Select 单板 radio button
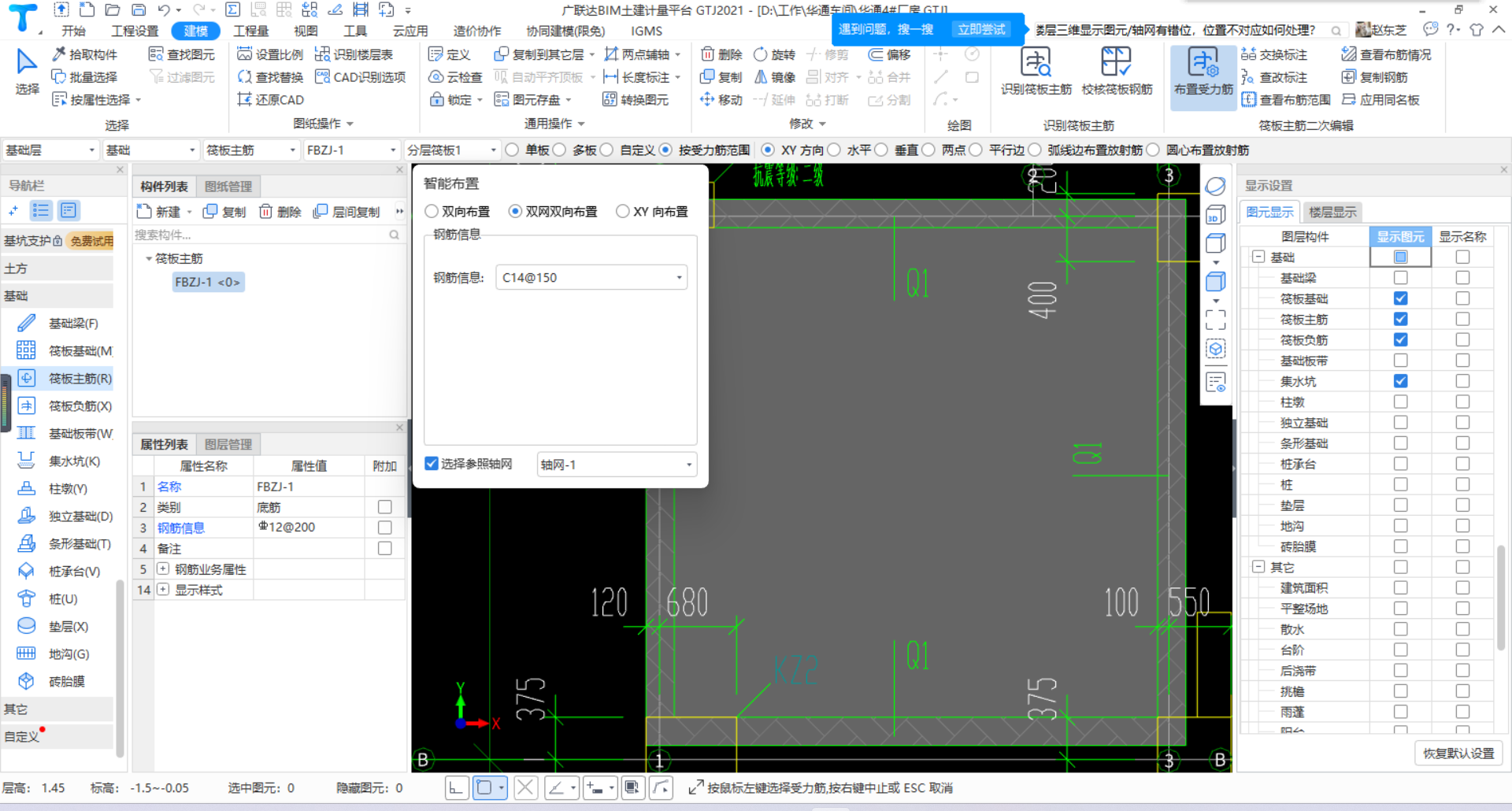 click(x=512, y=150)
